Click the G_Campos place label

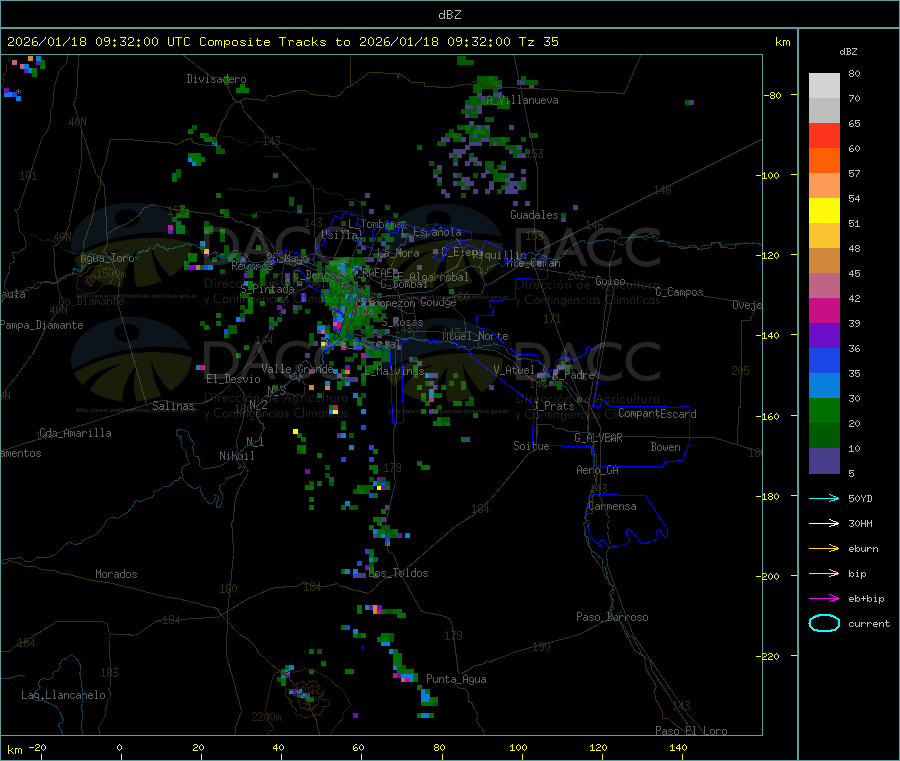[x=680, y=292]
